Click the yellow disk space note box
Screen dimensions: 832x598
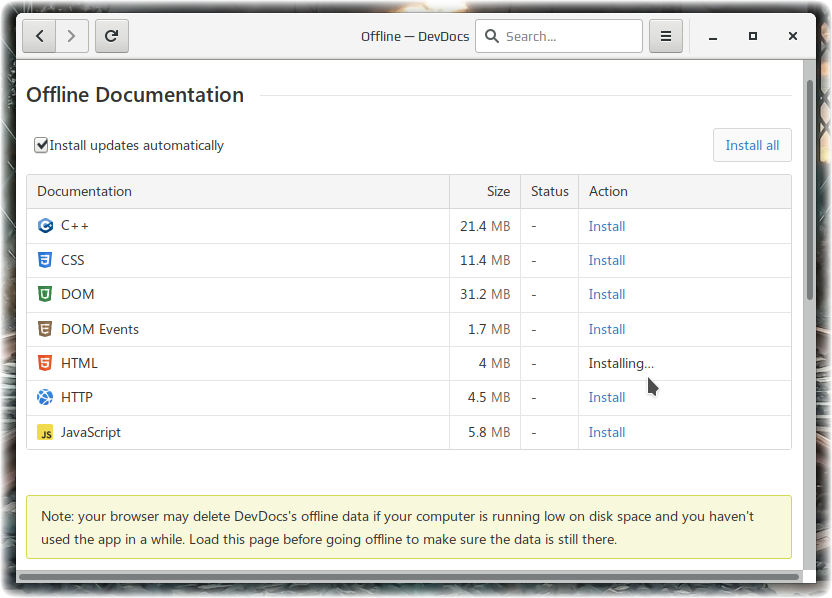tap(409, 527)
